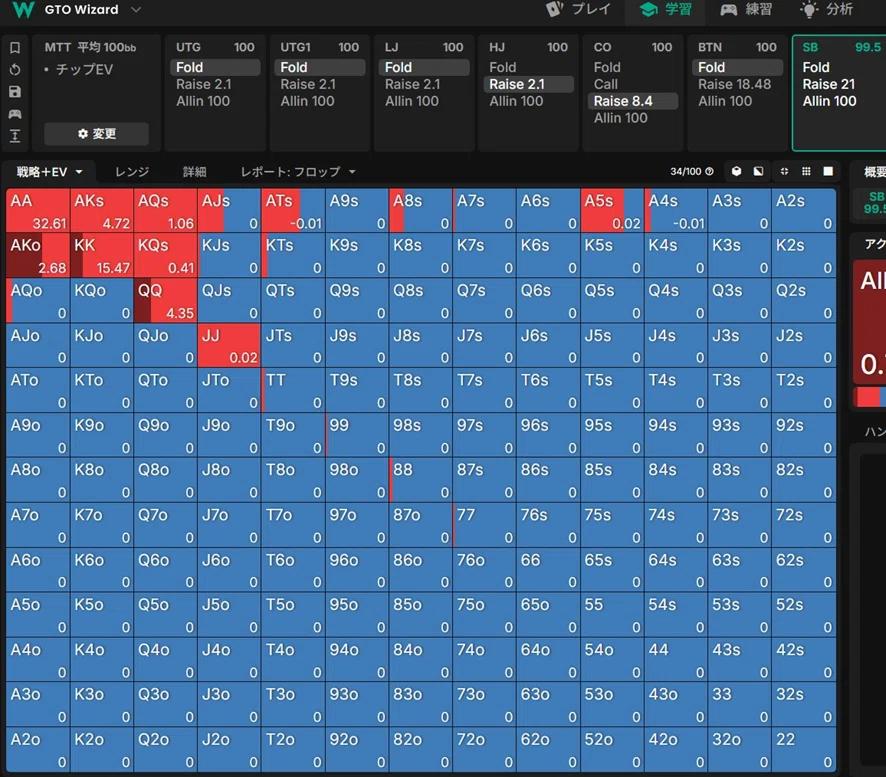The image size is (886, 777).
Task: Open the プレイ tab with cards icon
Action: [579, 9]
